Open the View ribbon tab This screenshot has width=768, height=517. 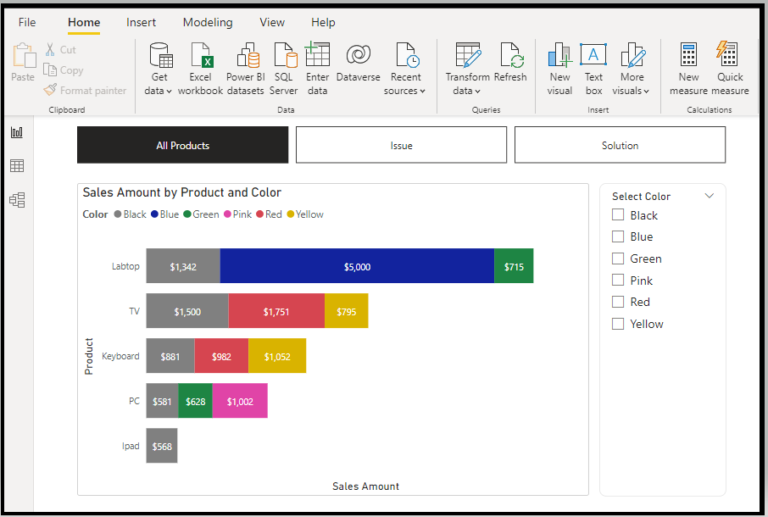click(272, 23)
